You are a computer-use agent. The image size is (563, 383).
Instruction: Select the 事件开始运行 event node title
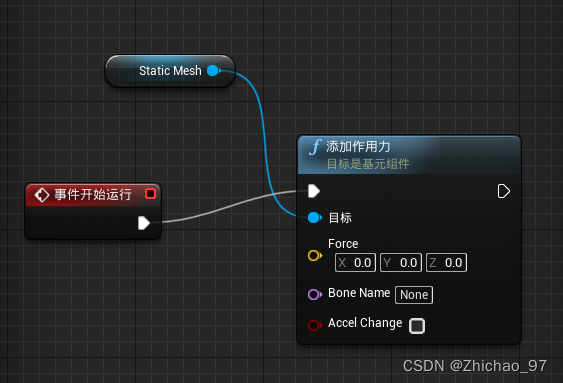pos(93,195)
